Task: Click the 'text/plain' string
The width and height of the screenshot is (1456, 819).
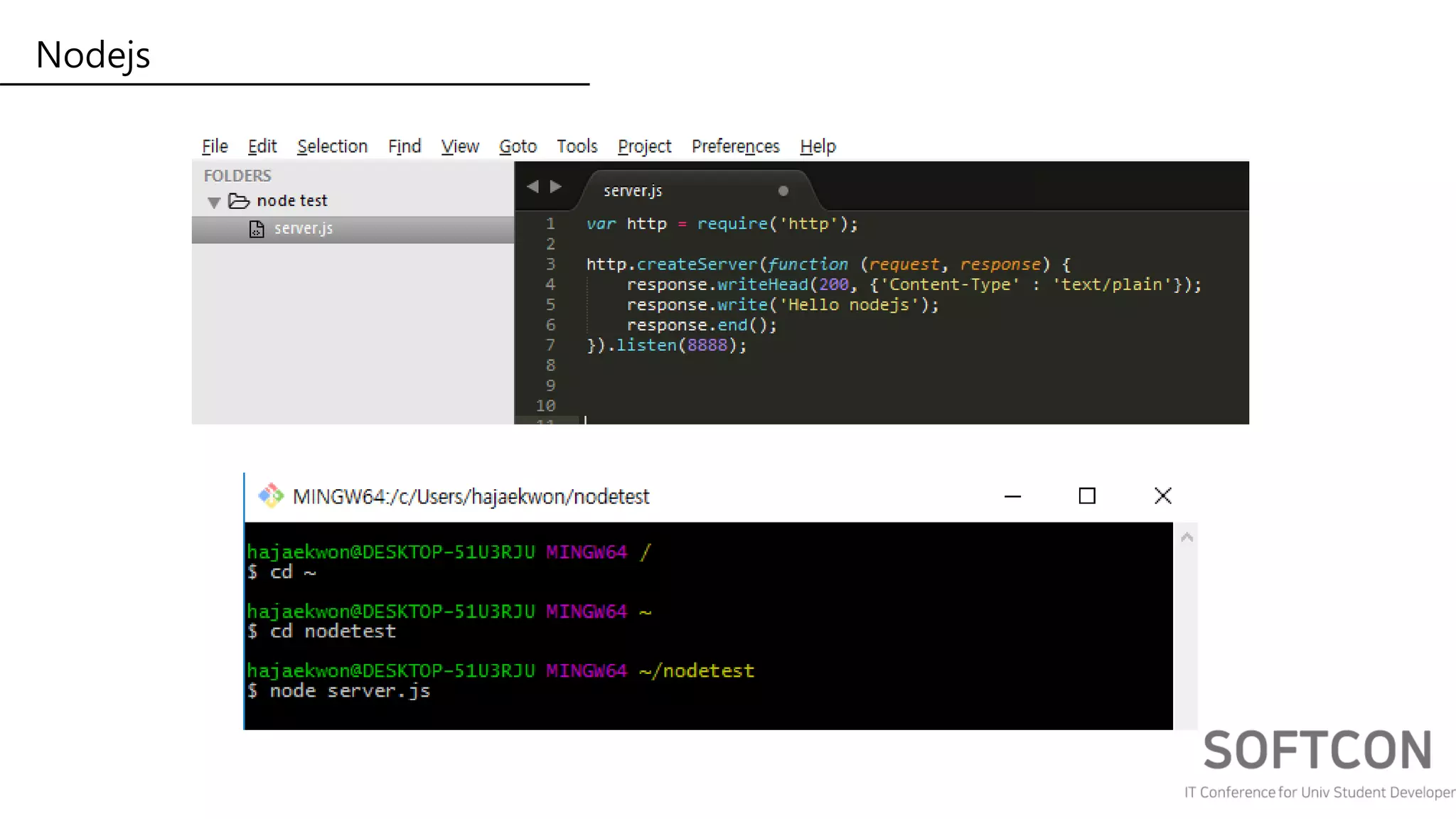Action: 1112,284
